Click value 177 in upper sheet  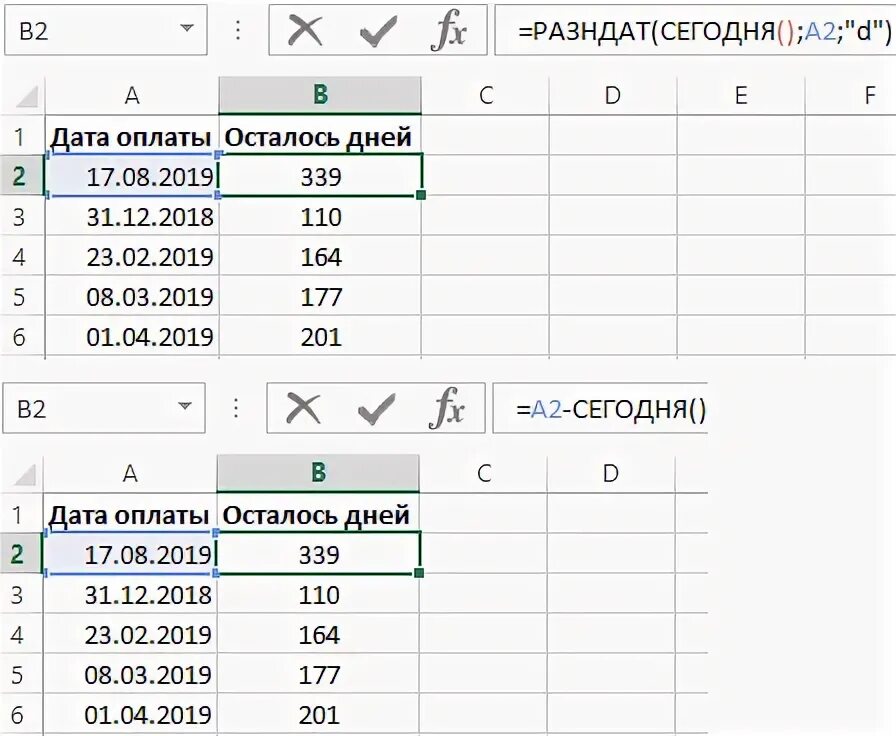coord(320,296)
